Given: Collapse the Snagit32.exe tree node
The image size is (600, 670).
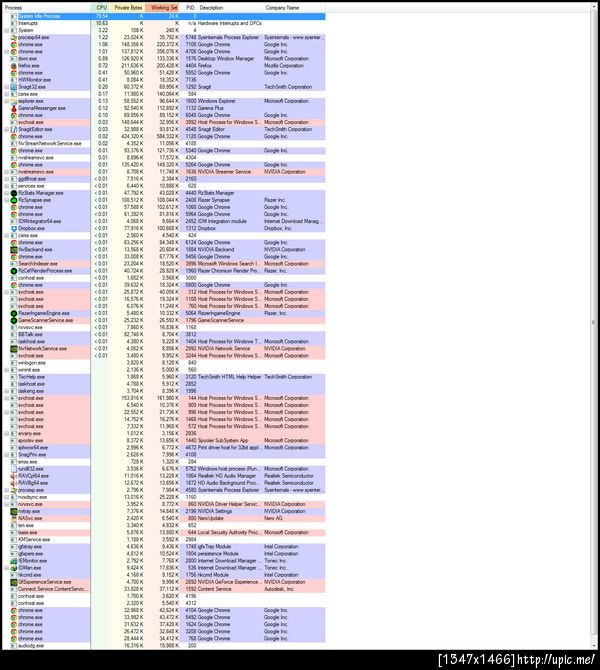Looking at the screenshot, I should (x=6, y=87).
